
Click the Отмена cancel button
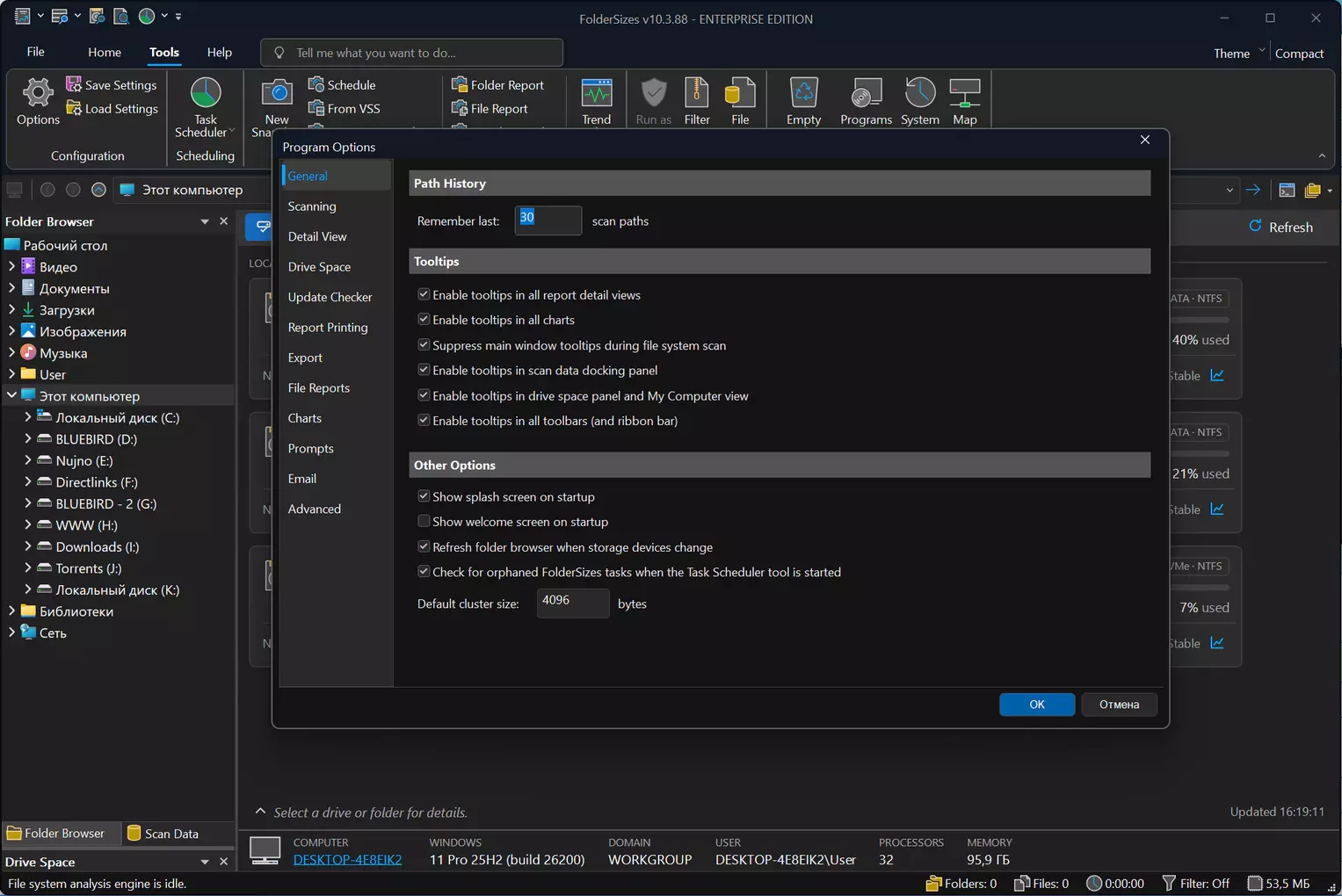click(x=1119, y=705)
